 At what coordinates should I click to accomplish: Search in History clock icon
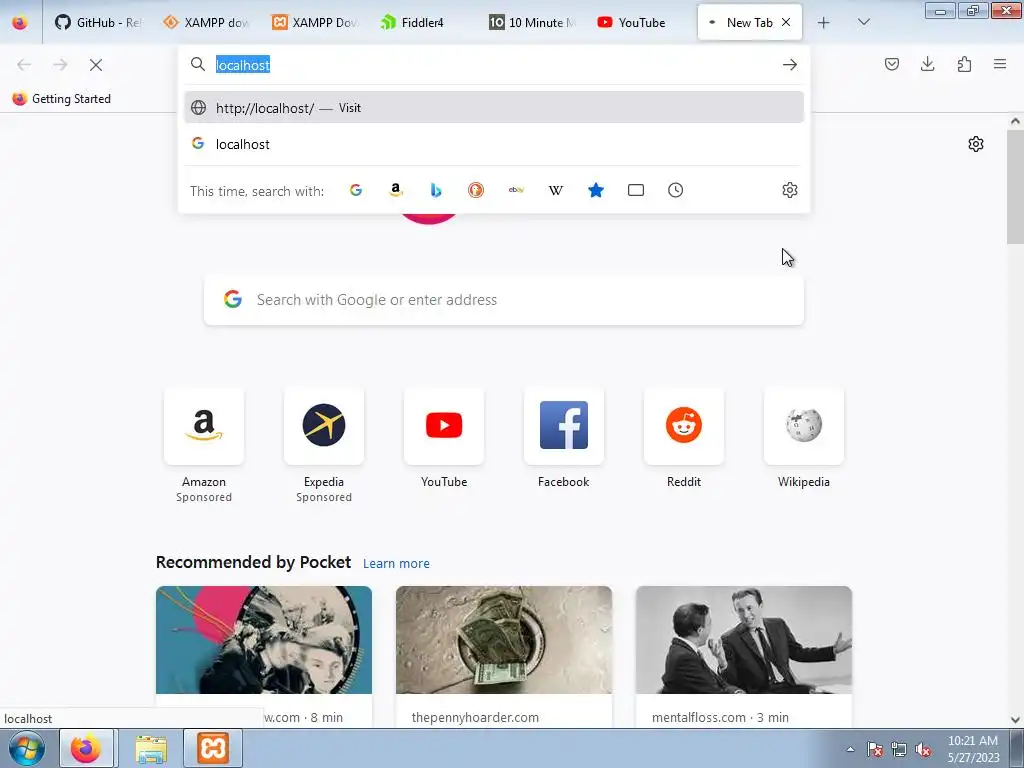coord(676,190)
